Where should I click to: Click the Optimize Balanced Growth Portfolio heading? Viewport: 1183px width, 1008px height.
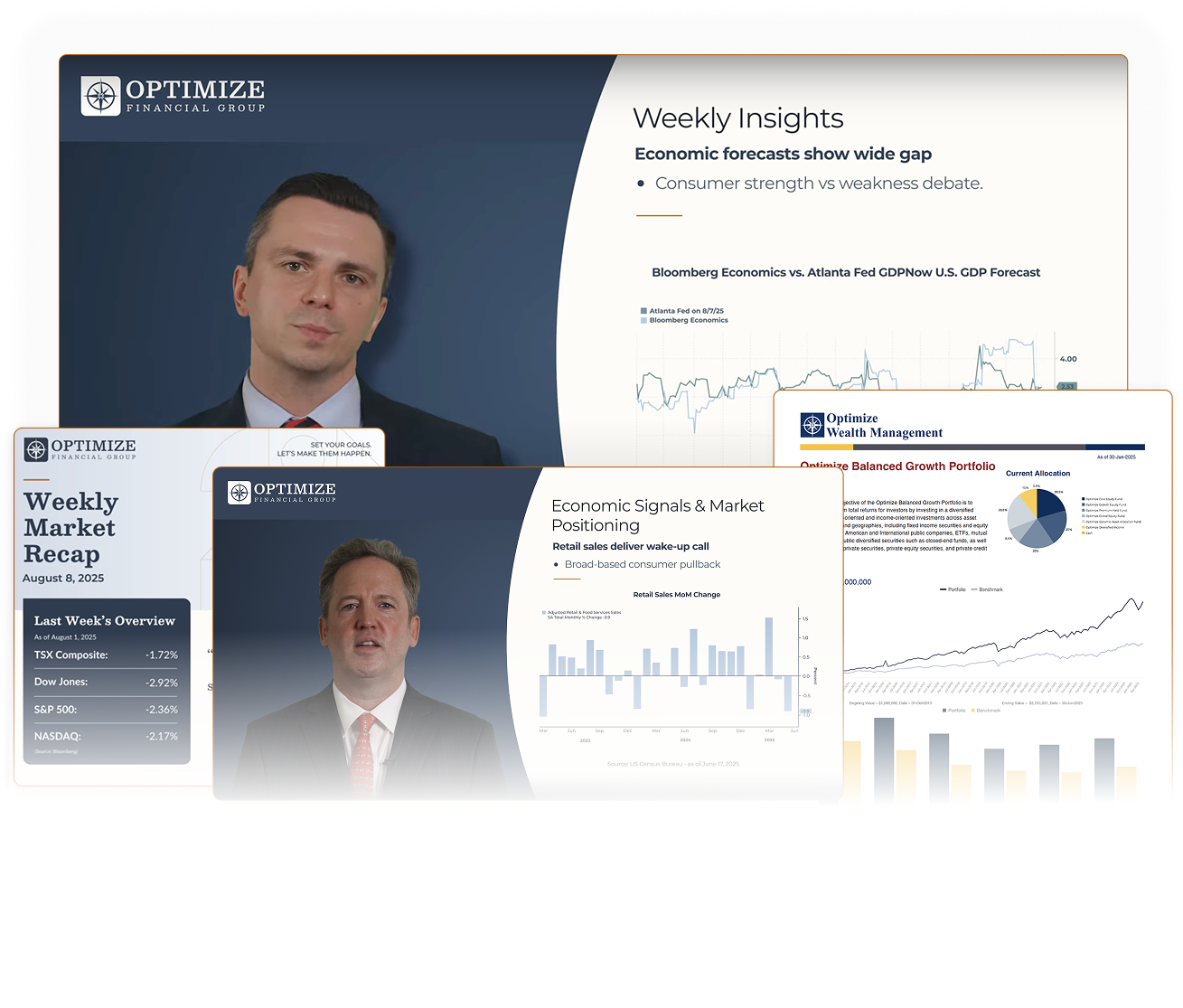coord(897,466)
